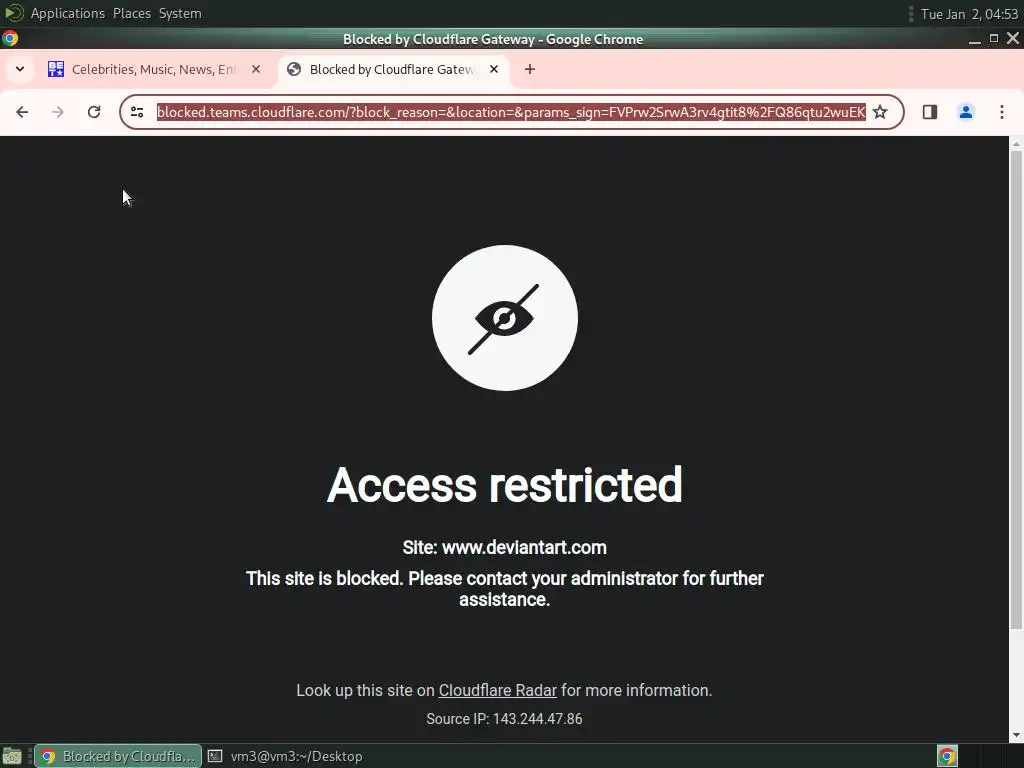Select the blocked.teams.cloudflare.com address bar

click(511, 112)
